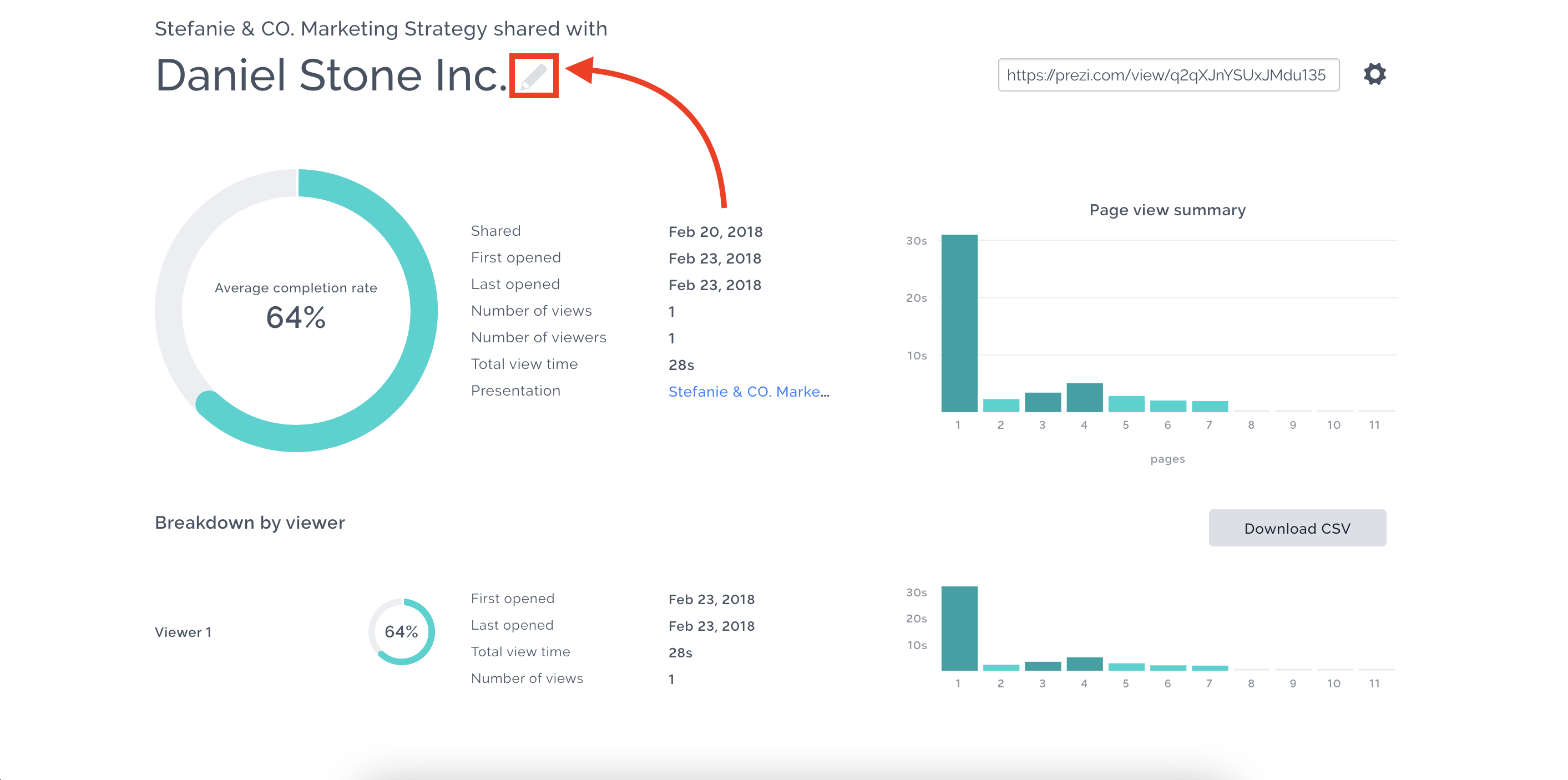Image resolution: width=1568 pixels, height=780 pixels.
Task: Select page 1 bar in Viewer 1 chart
Action: click(959, 628)
